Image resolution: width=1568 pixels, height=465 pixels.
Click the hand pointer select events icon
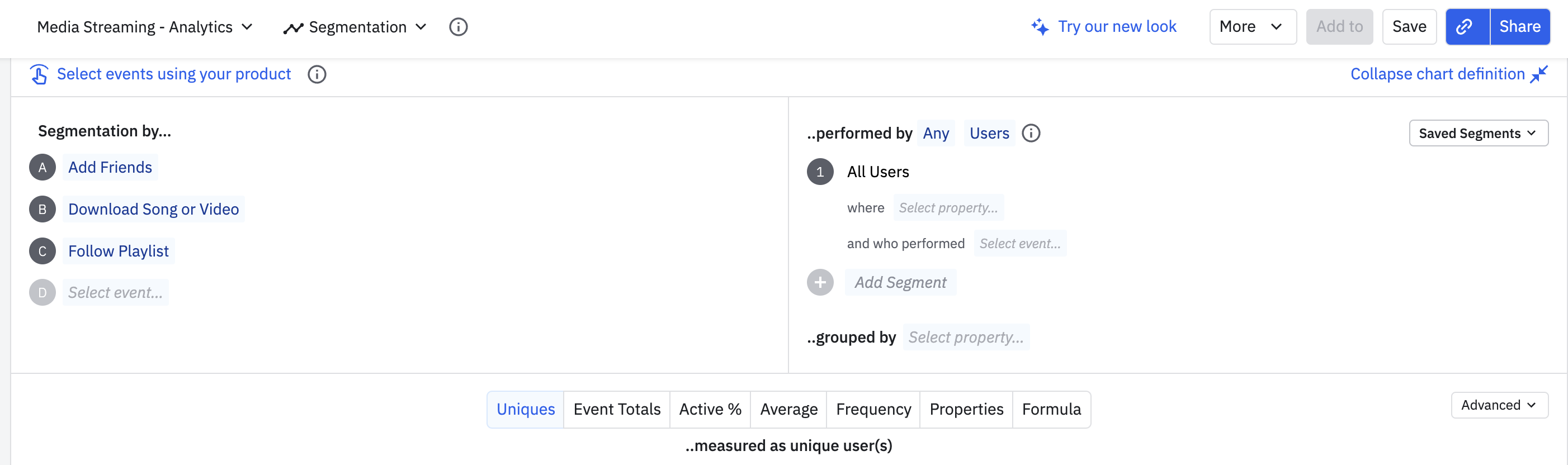39,74
